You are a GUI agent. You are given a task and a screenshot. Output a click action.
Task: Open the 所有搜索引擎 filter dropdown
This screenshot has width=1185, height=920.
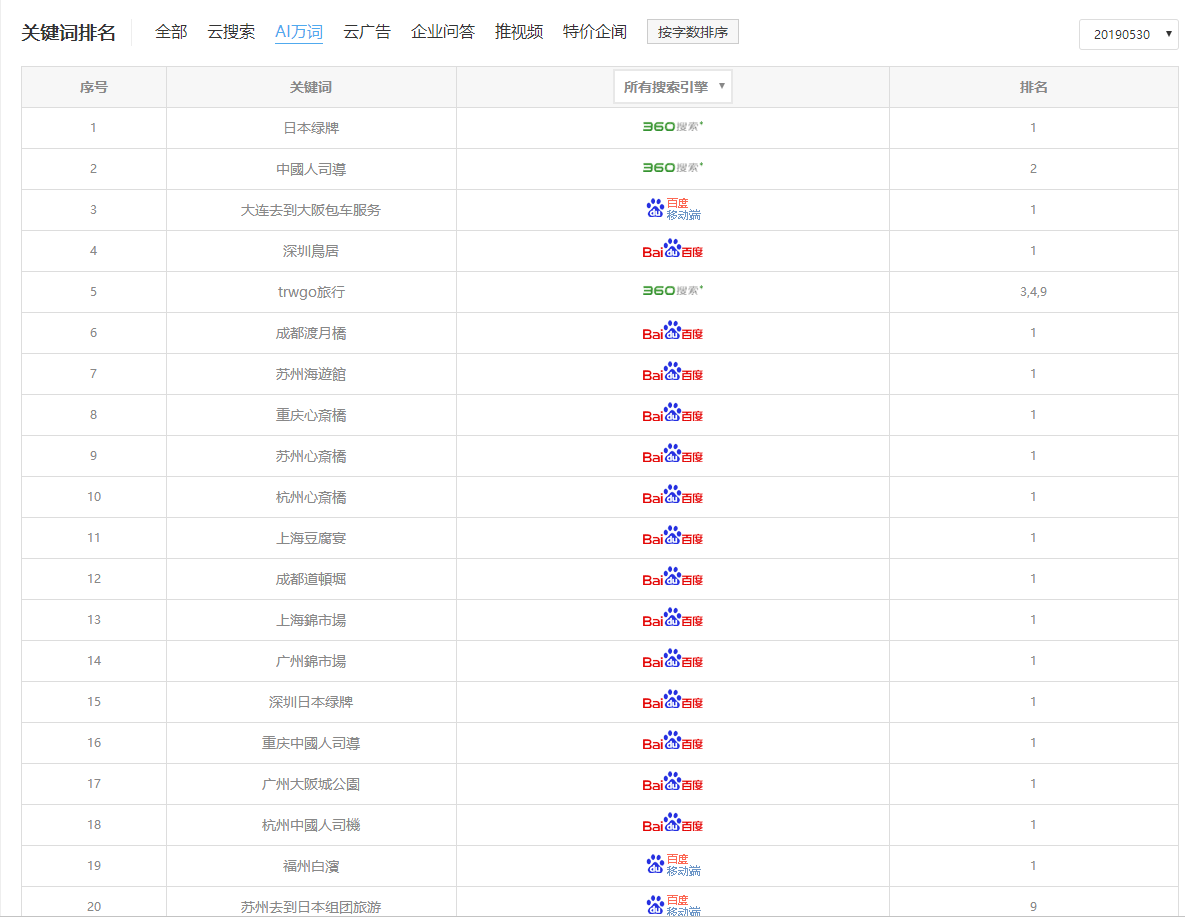(x=673, y=87)
